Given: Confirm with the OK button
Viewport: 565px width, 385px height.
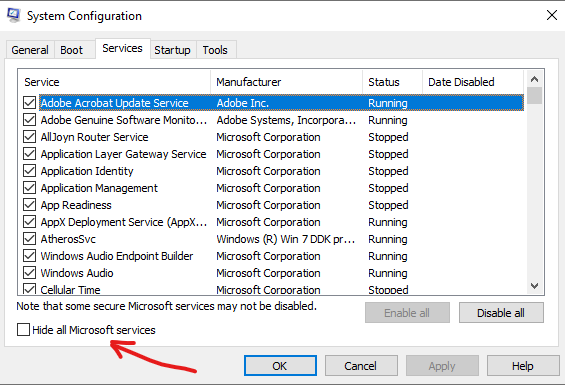Looking at the screenshot, I should 280,366.
